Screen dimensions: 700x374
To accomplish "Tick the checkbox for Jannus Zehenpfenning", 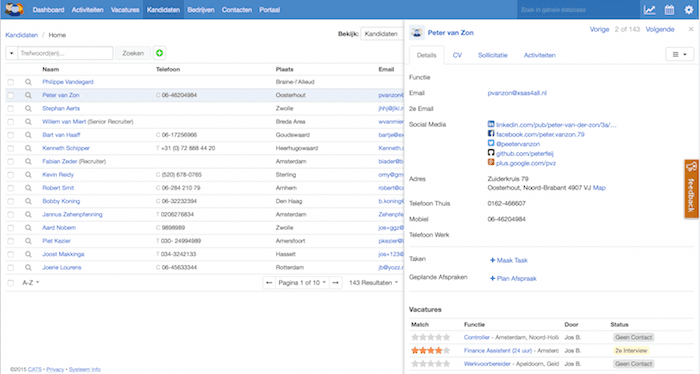I will 11,215.
